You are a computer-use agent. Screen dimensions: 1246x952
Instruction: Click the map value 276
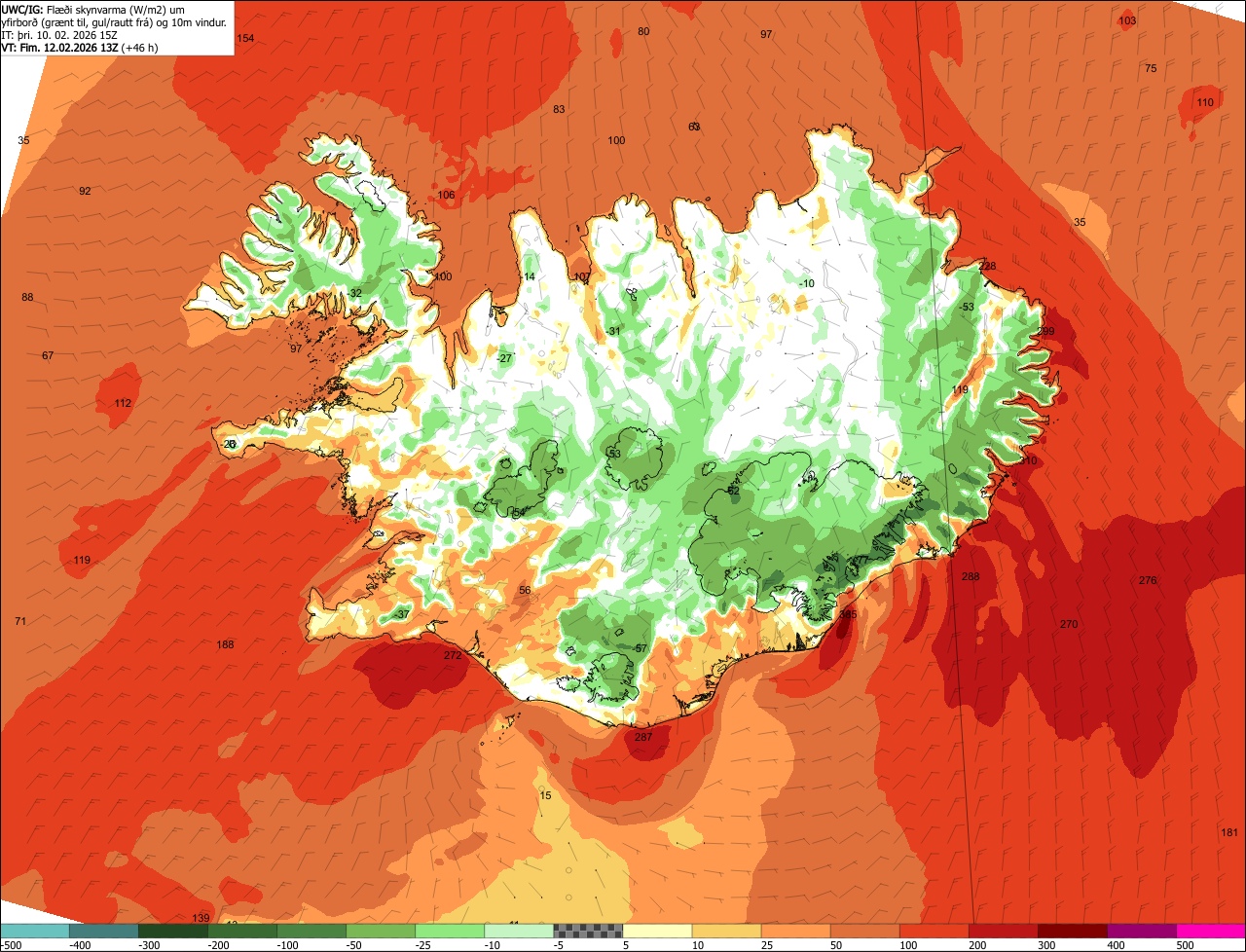[1148, 580]
